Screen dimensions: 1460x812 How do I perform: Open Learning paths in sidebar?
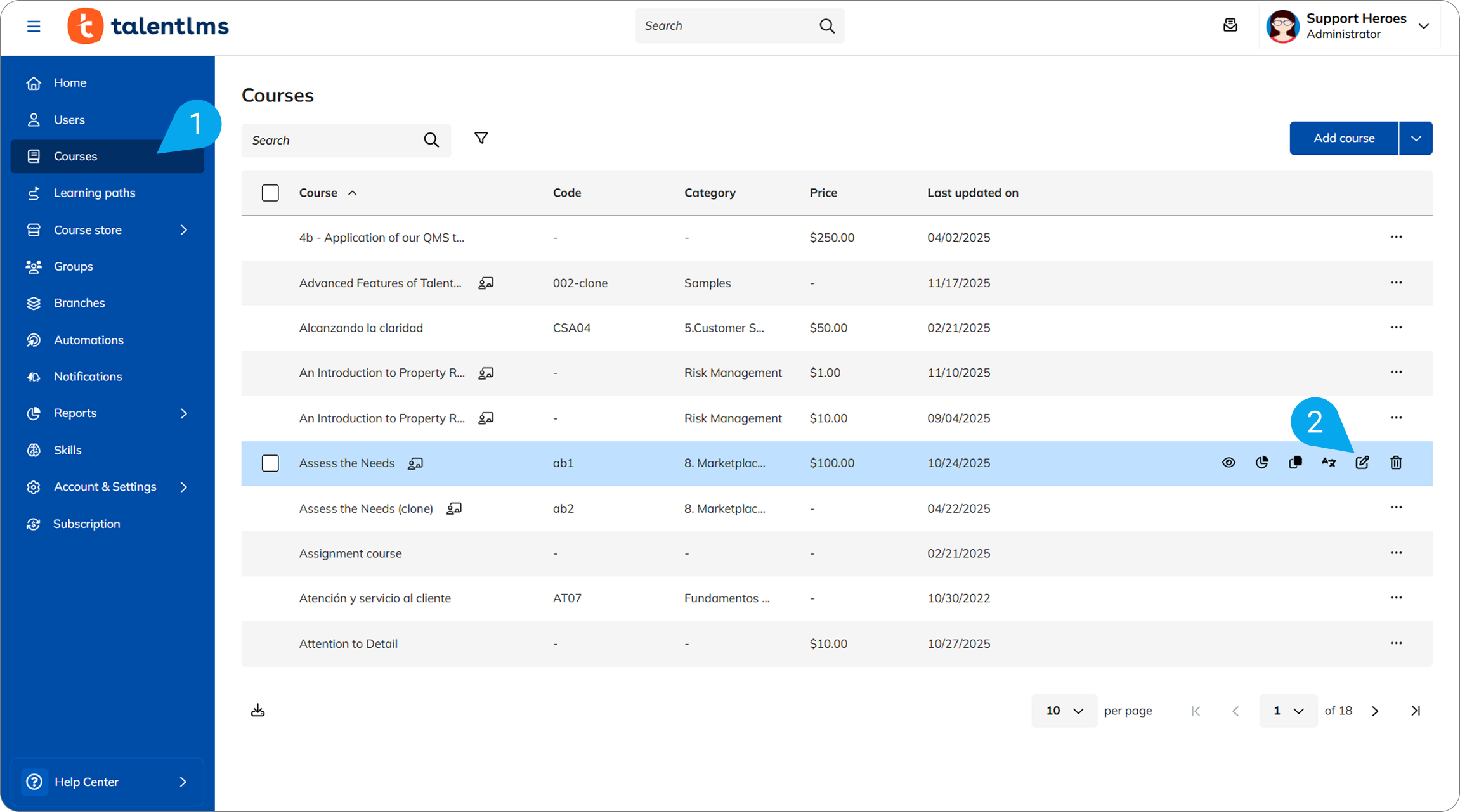click(x=95, y=193)
